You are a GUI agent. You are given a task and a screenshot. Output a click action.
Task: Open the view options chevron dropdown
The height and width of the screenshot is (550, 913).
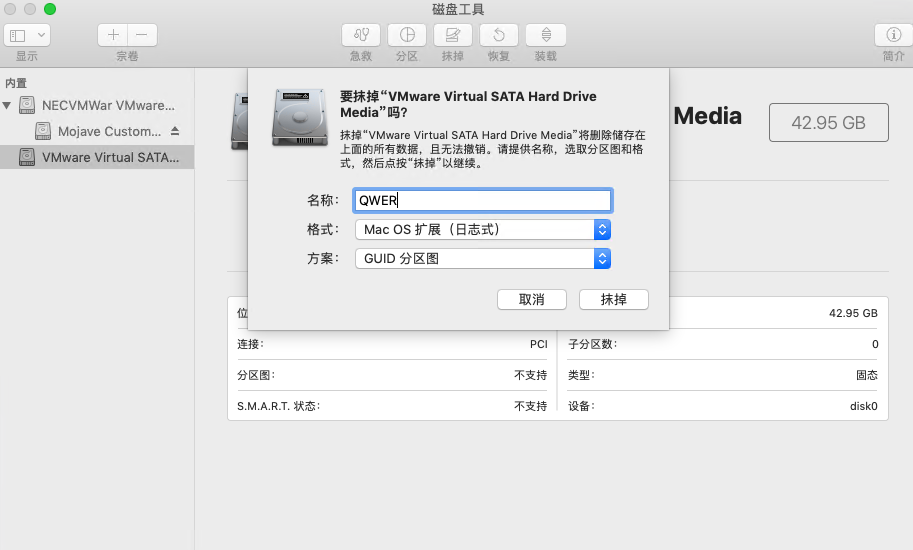point(41,35)
